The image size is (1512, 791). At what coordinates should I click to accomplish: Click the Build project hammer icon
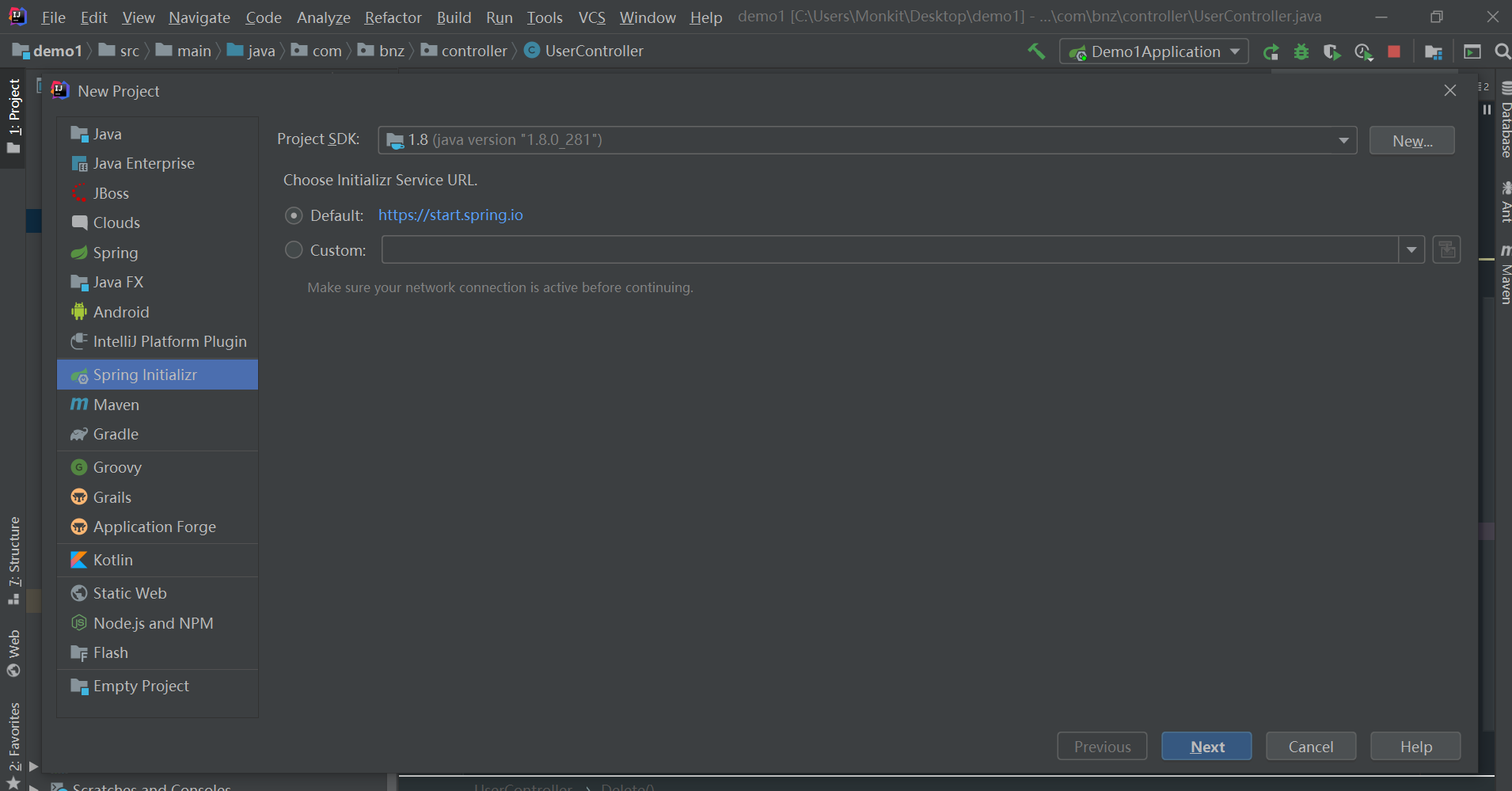pyautogui.click(x=1035, y=51)
